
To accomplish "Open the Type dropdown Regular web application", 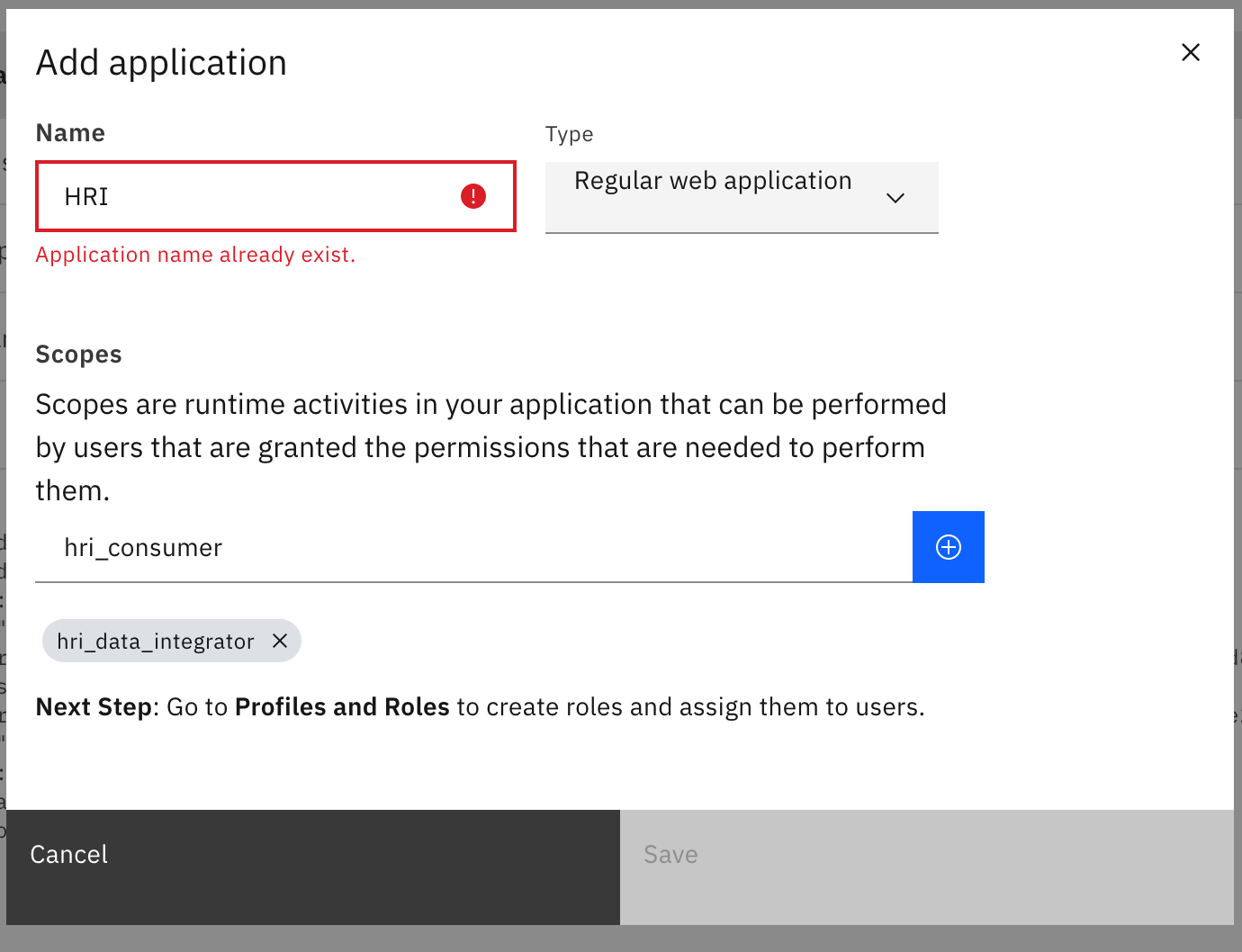I will [x=742, y=197].
